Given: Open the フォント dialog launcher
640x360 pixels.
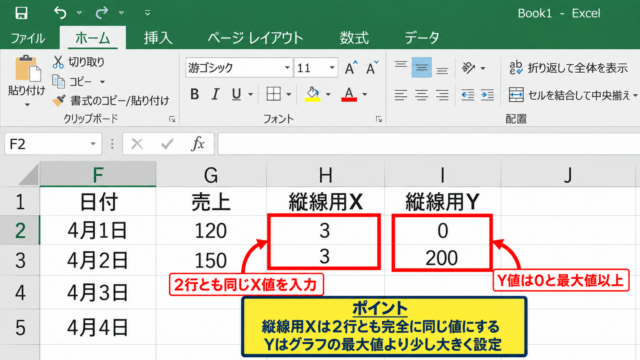Looking at the screenshot, I should (379, 119).
